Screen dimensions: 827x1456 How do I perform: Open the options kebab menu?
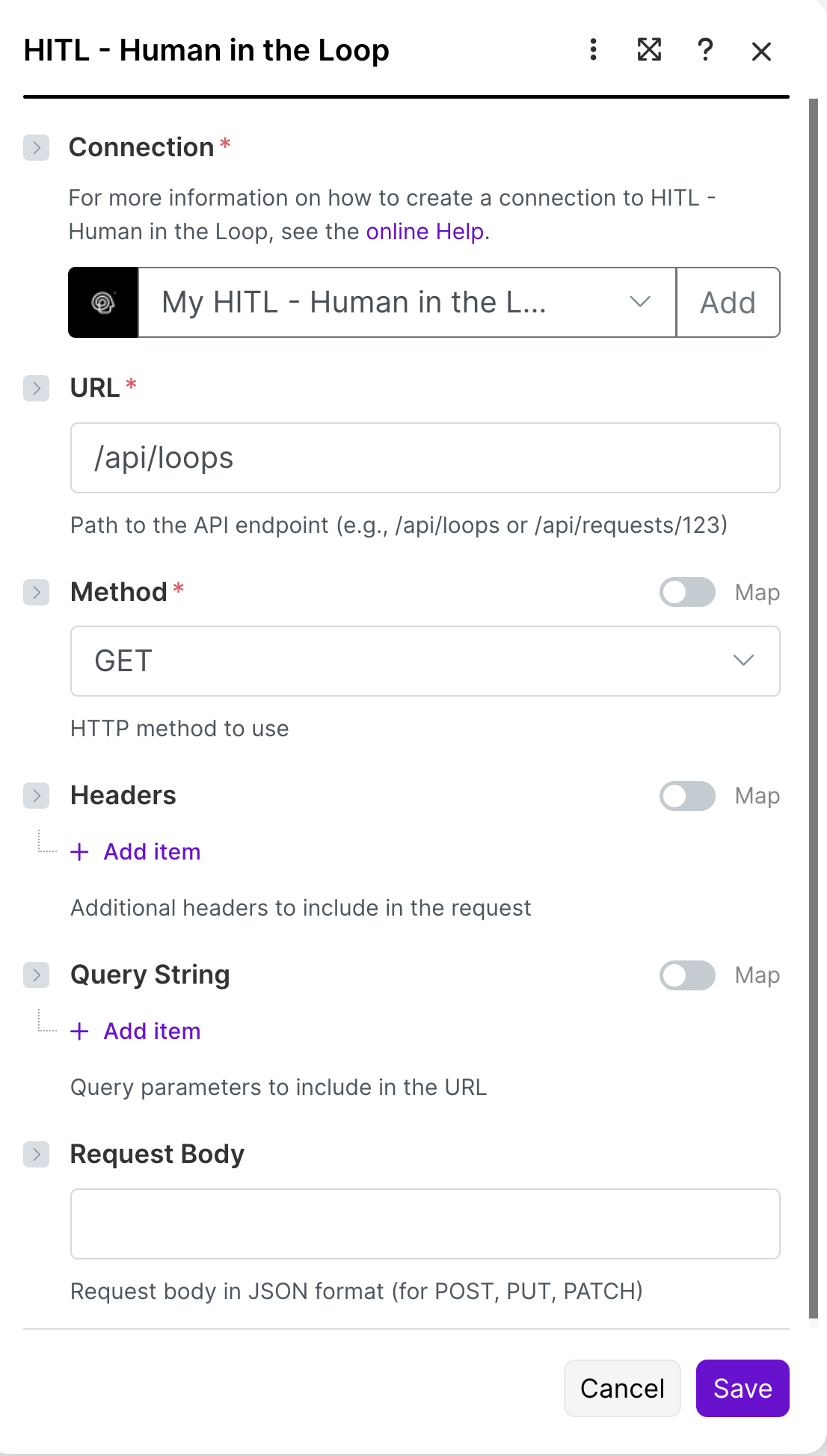click(592, 50)
